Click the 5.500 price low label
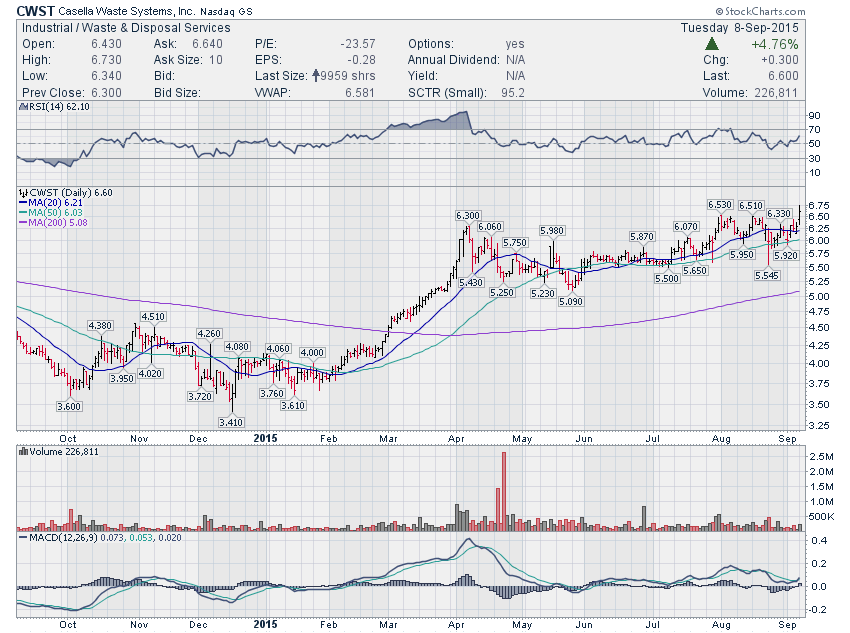This screenshot has height=633, width=850. coord(667,278)
